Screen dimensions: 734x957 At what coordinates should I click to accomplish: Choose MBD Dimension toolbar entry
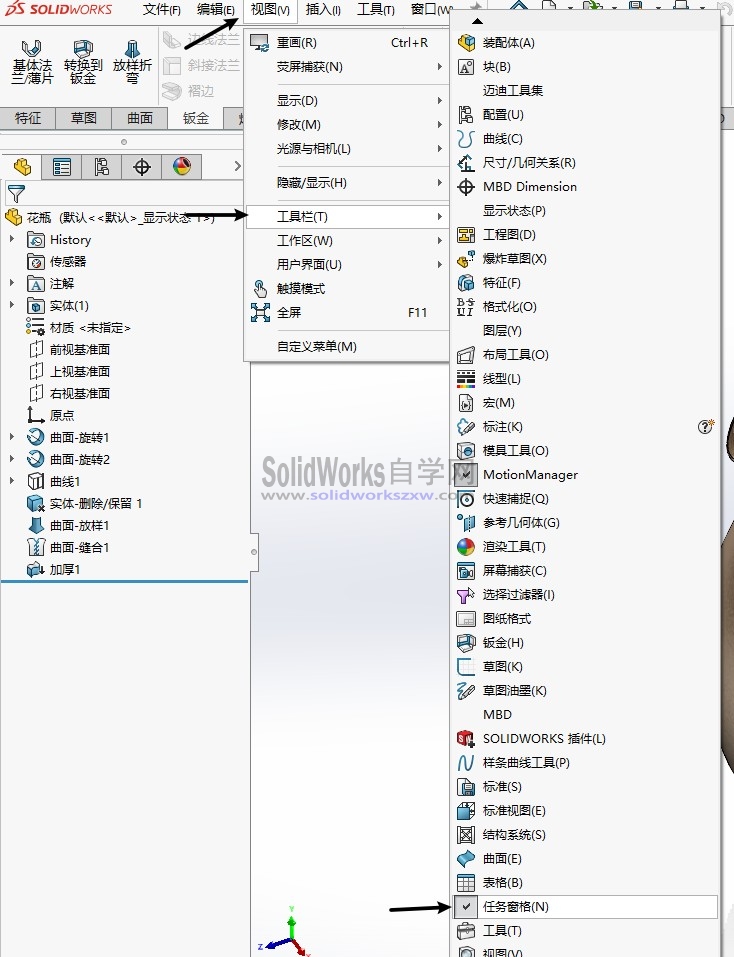[585, 187]
